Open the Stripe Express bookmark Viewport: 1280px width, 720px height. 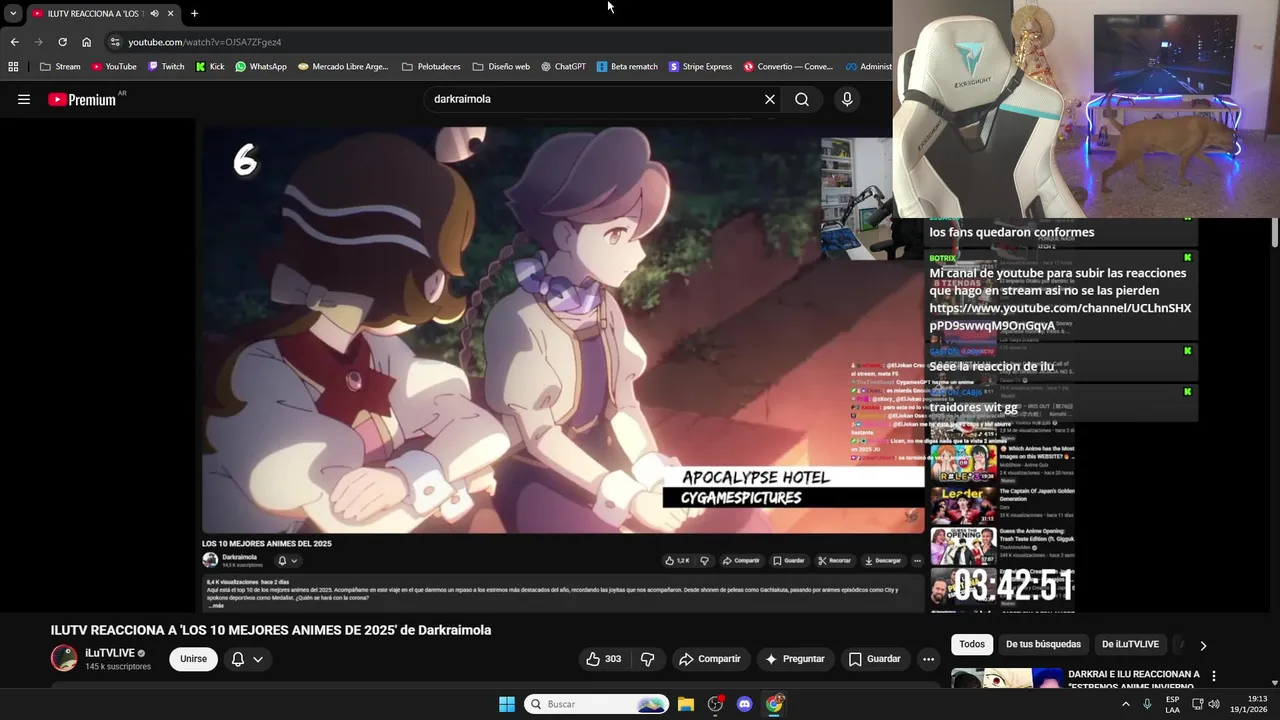[700, 67]
